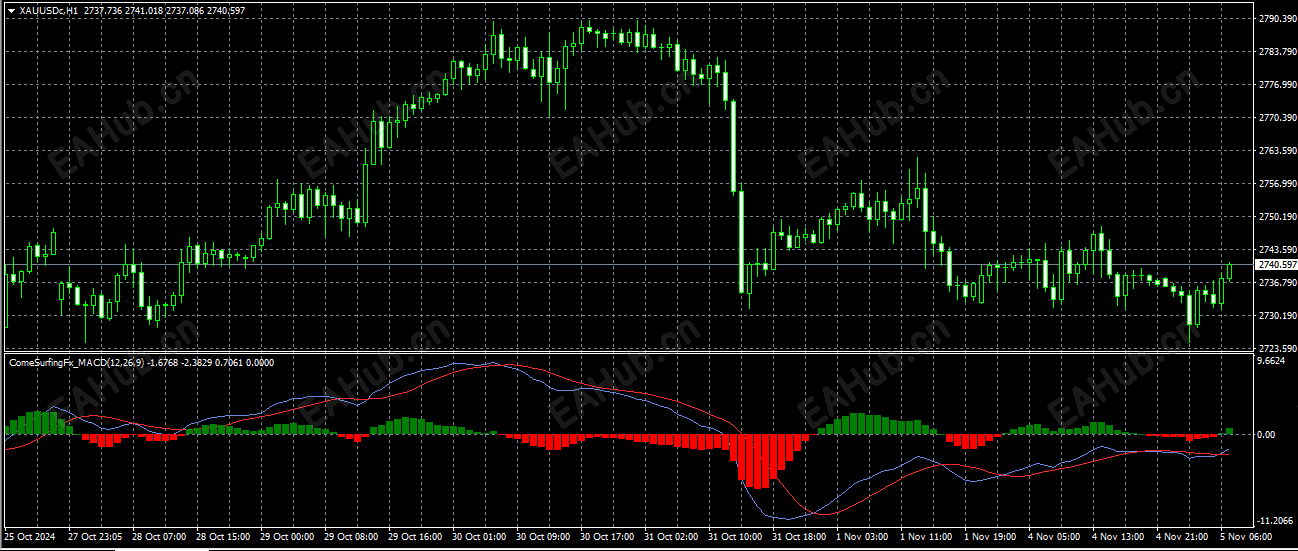This screenshot has width=1298, height=551.
Task: Click the 31 Oct 18:00 time label
Action: tap(799, 537)
